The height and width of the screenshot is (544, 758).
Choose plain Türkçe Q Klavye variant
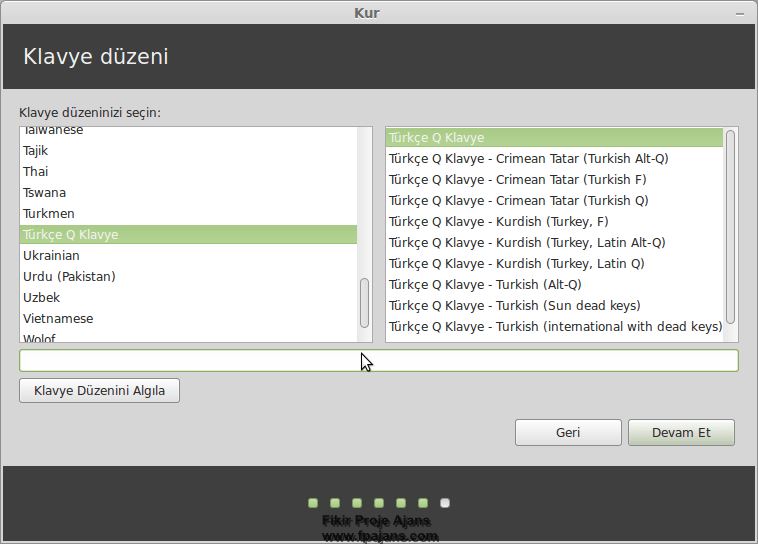[554, 138]
